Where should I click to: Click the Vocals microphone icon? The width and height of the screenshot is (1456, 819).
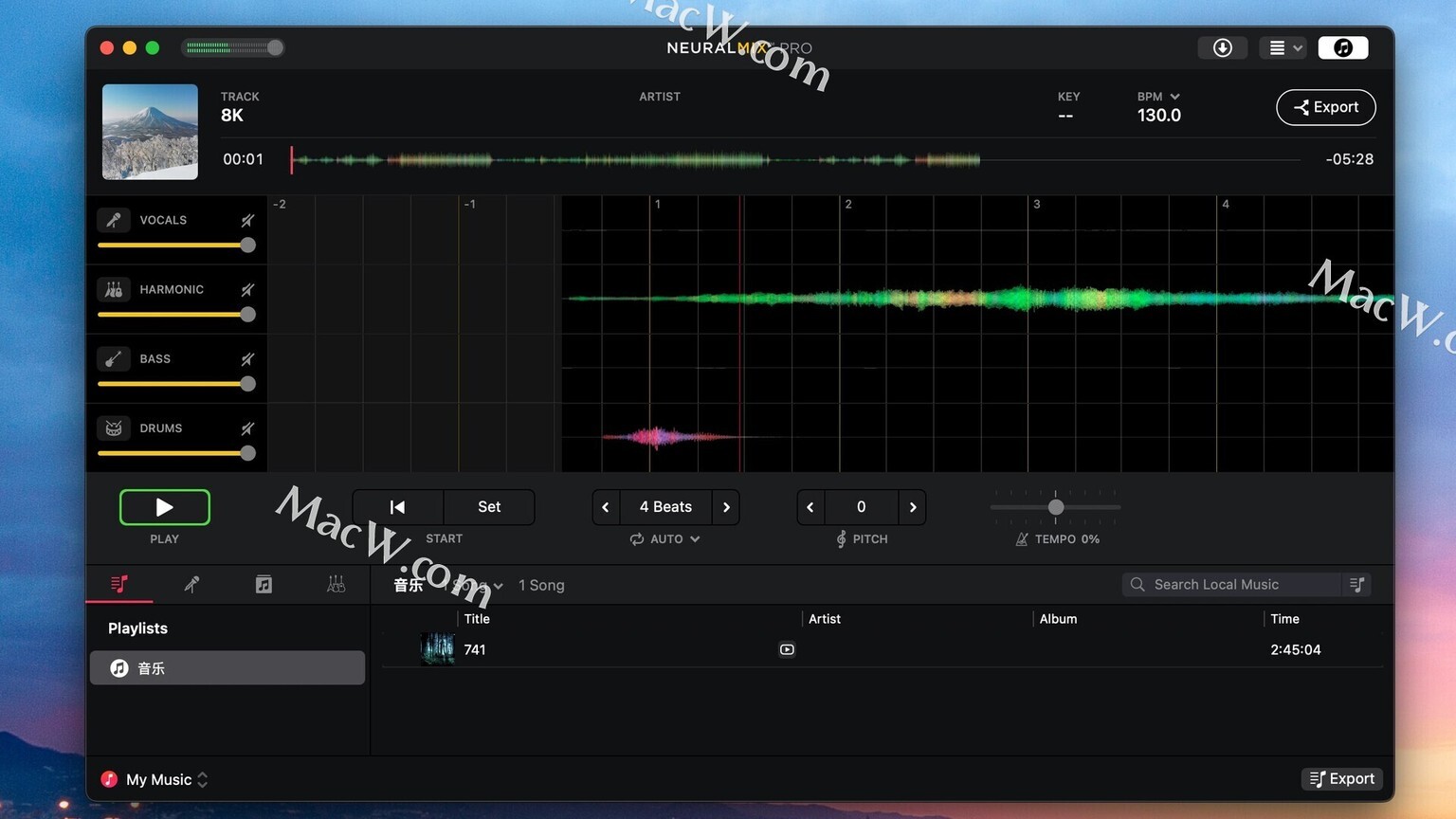[114, 220]
